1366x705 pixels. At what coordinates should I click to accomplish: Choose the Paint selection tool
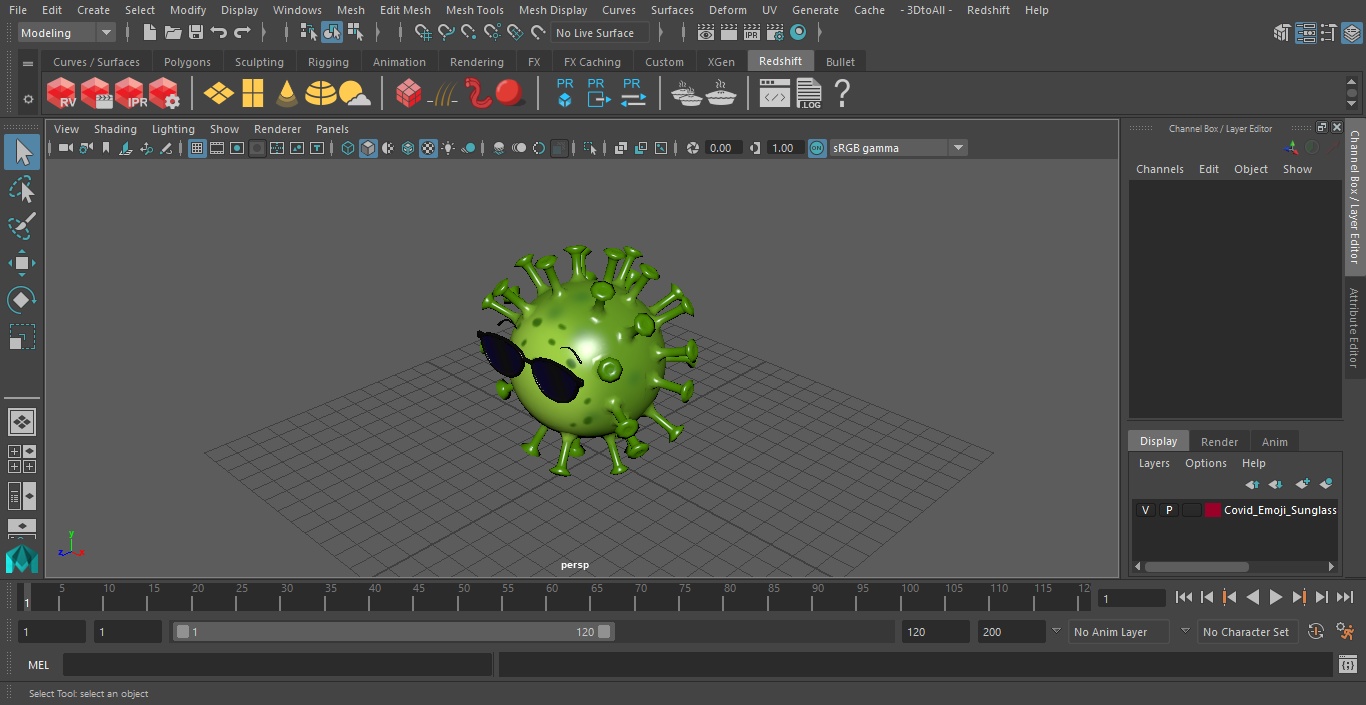tap(22, 225)
